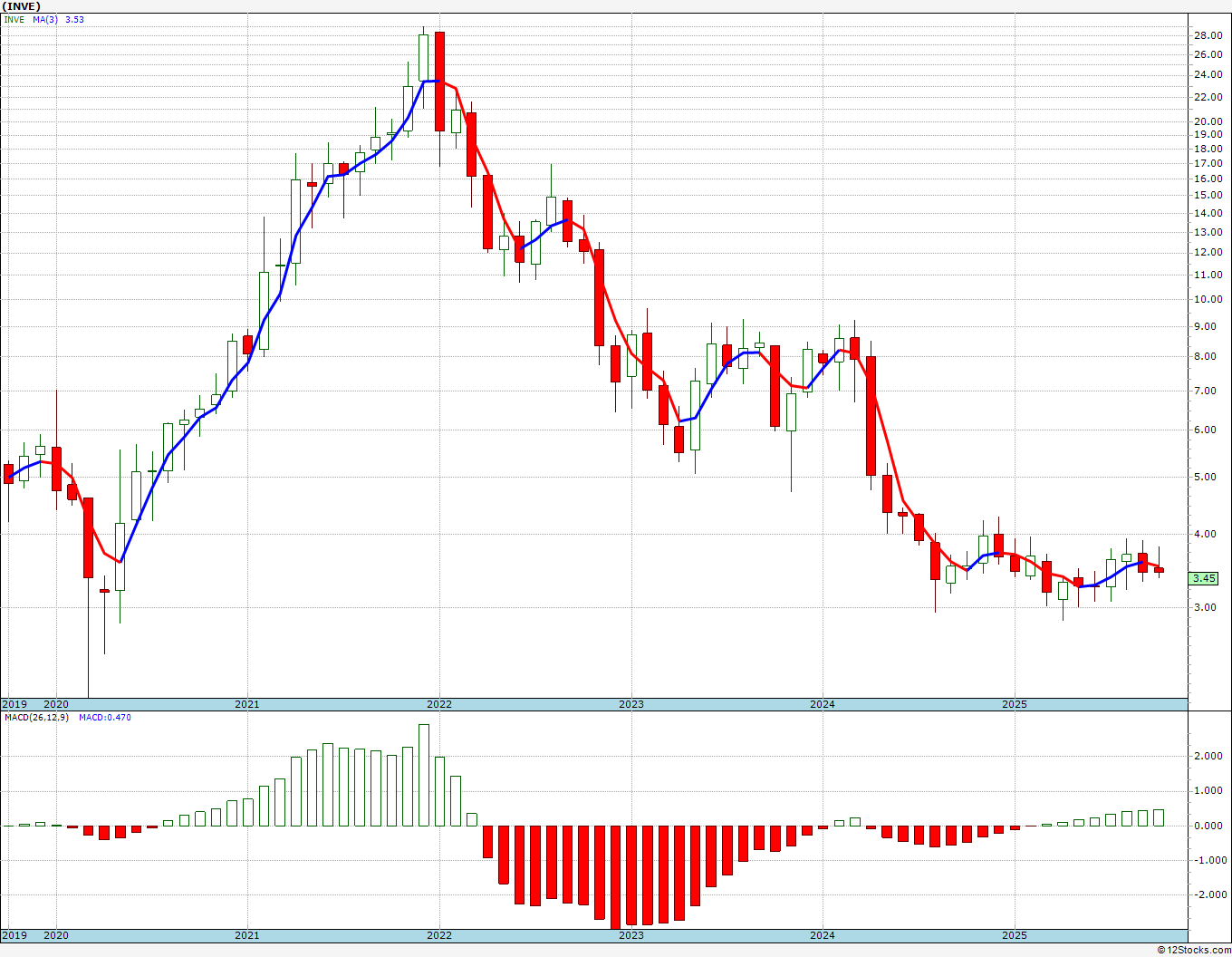Click 2021 on the MACD panel time axis

click(x=247, y=935)
